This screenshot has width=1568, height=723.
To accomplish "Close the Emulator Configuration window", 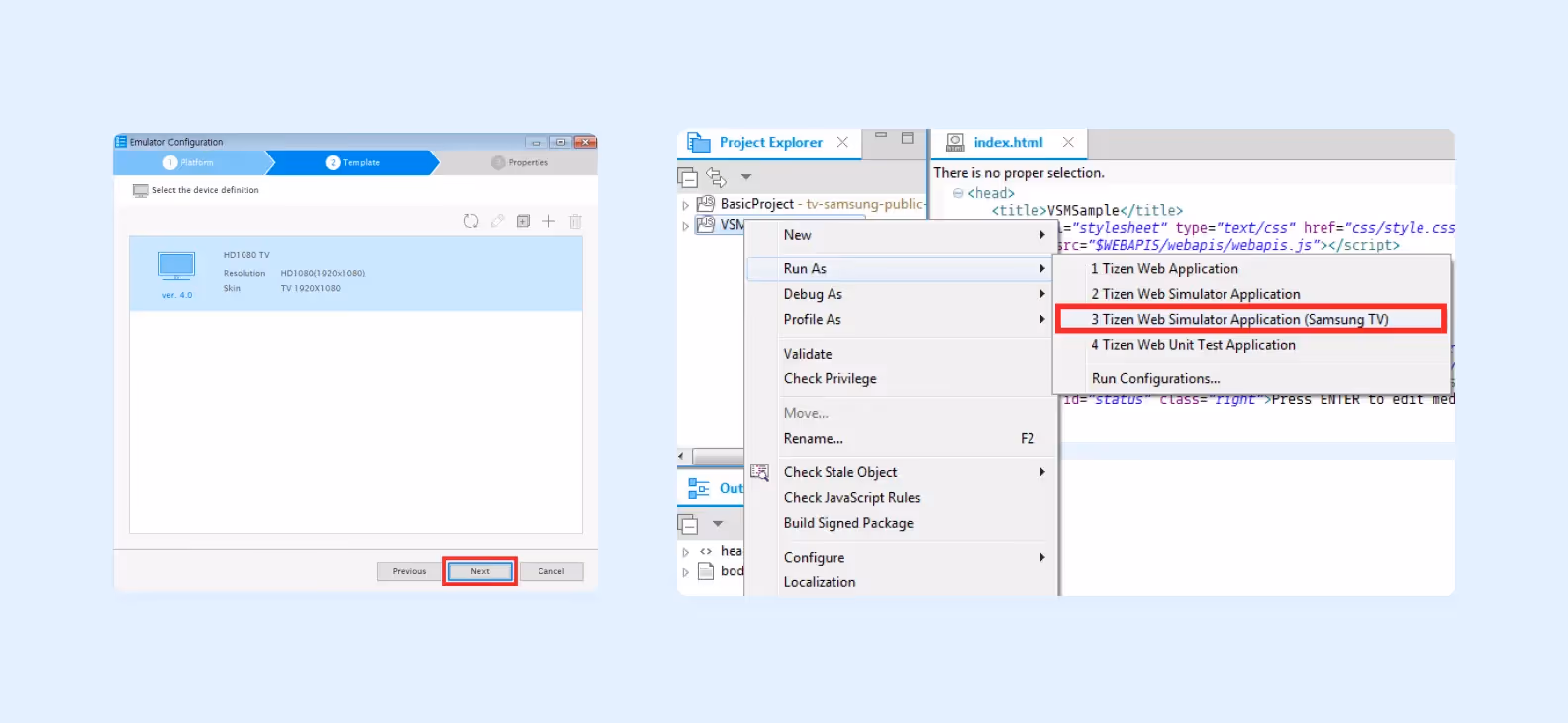I will tap(585, 142).
